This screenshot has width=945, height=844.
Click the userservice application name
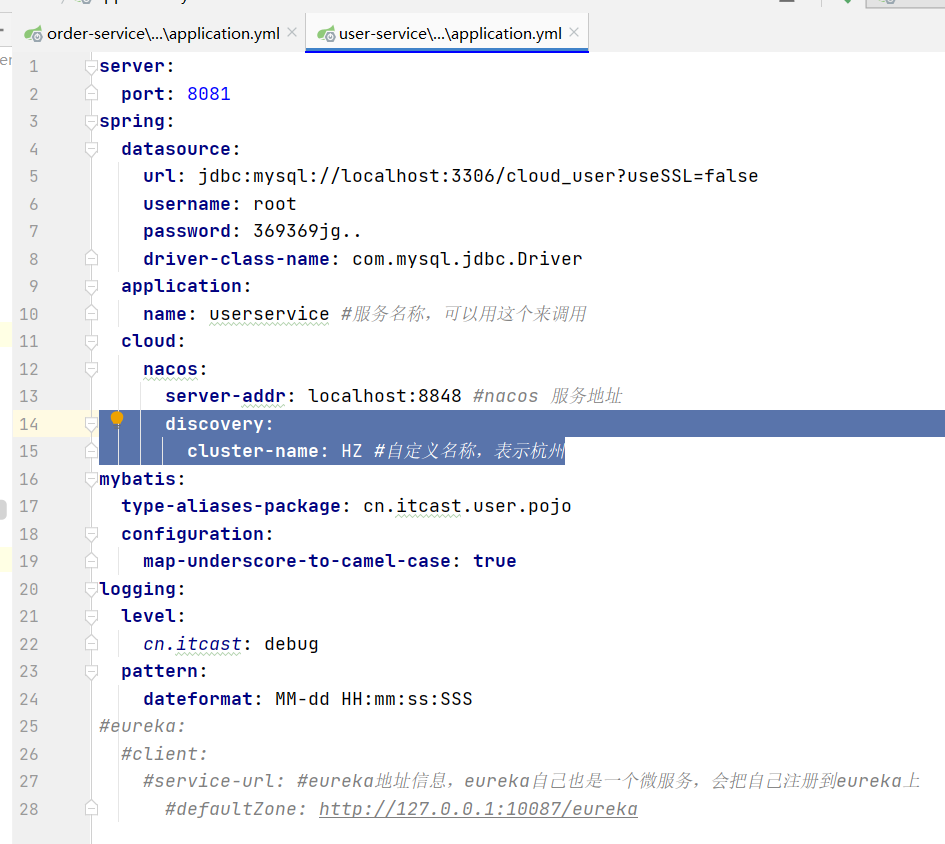point(269,314)
